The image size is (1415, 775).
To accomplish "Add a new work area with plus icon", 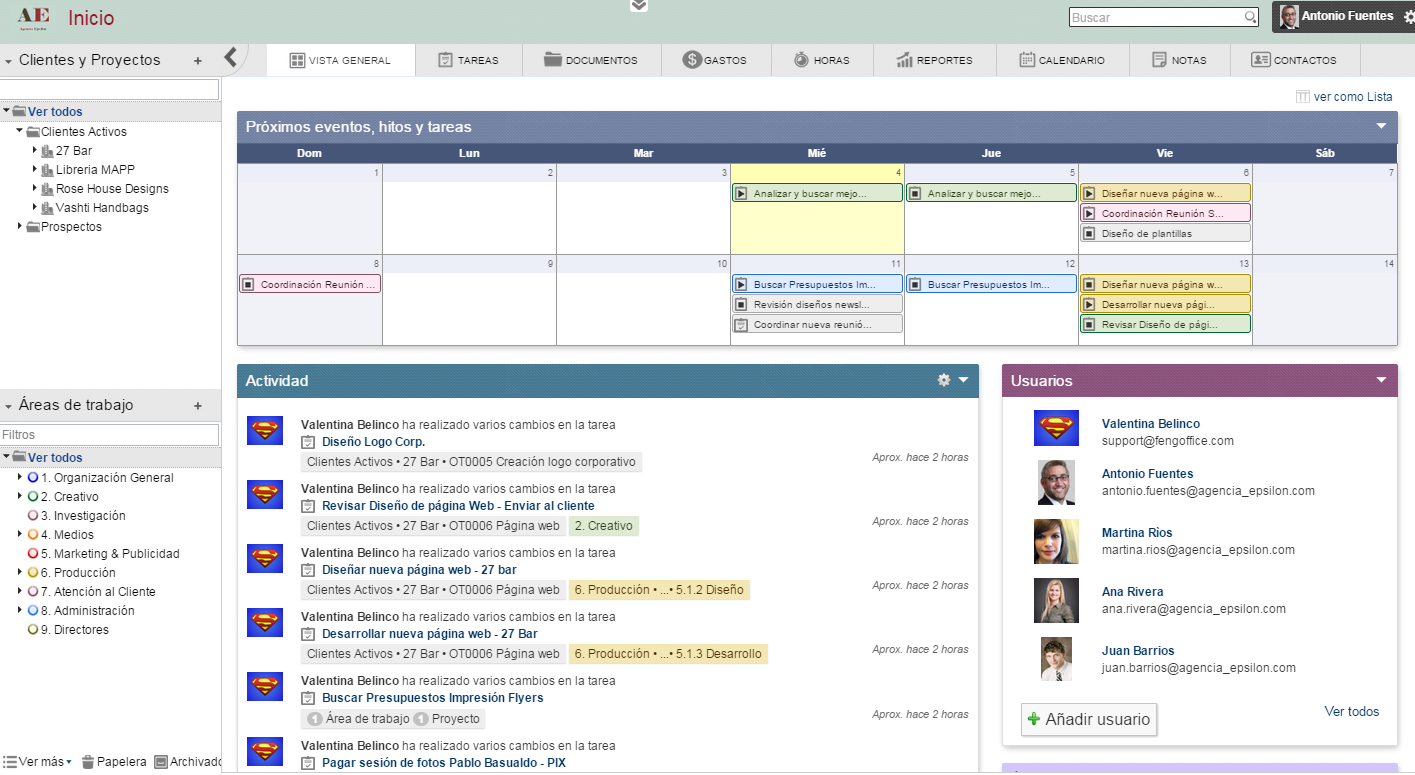I will (x=198, y=406).
